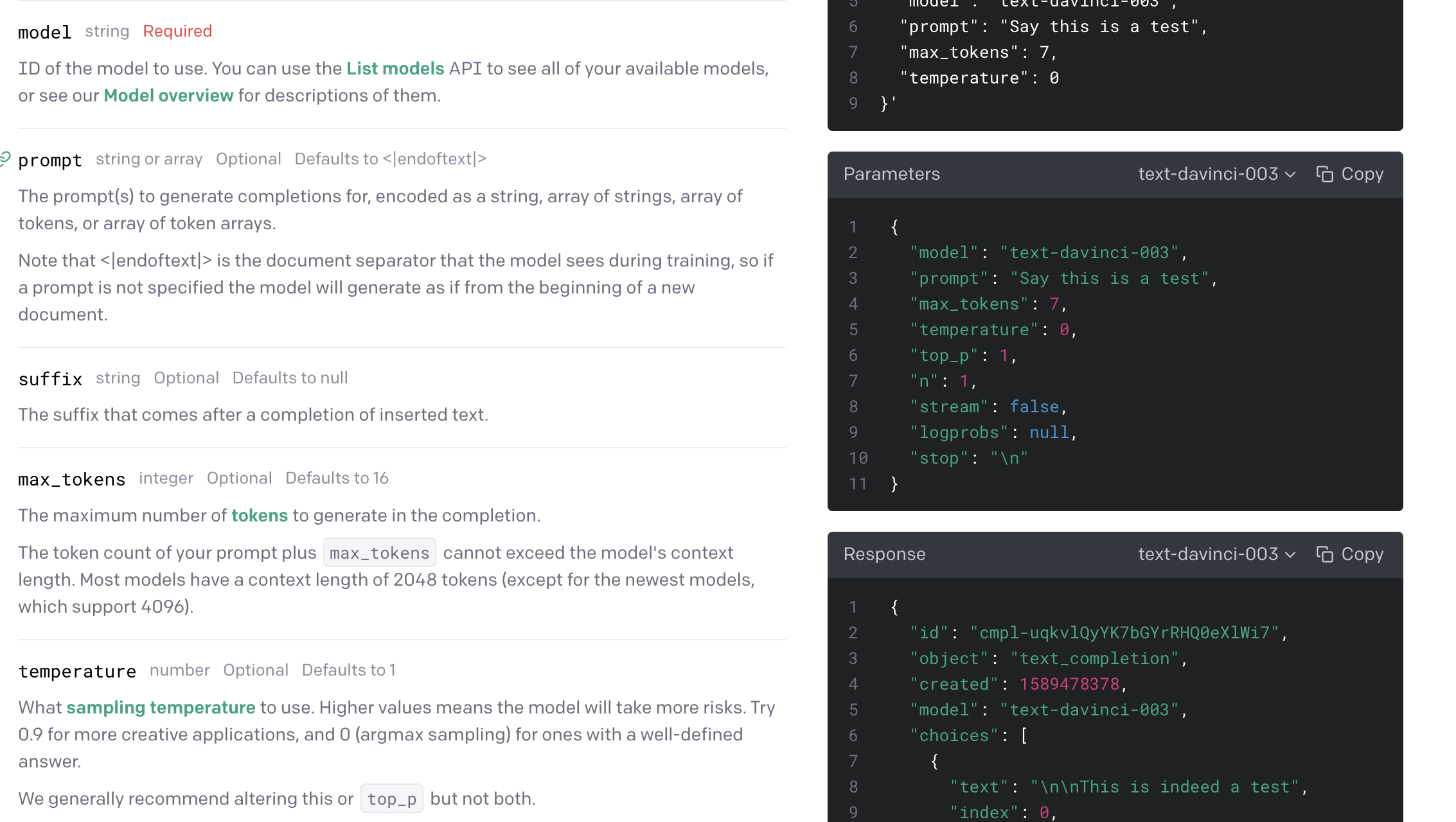This screenshot has height=822, width=1456.
Task: Click the prompt parameter name heading
Action: point(50,160)
